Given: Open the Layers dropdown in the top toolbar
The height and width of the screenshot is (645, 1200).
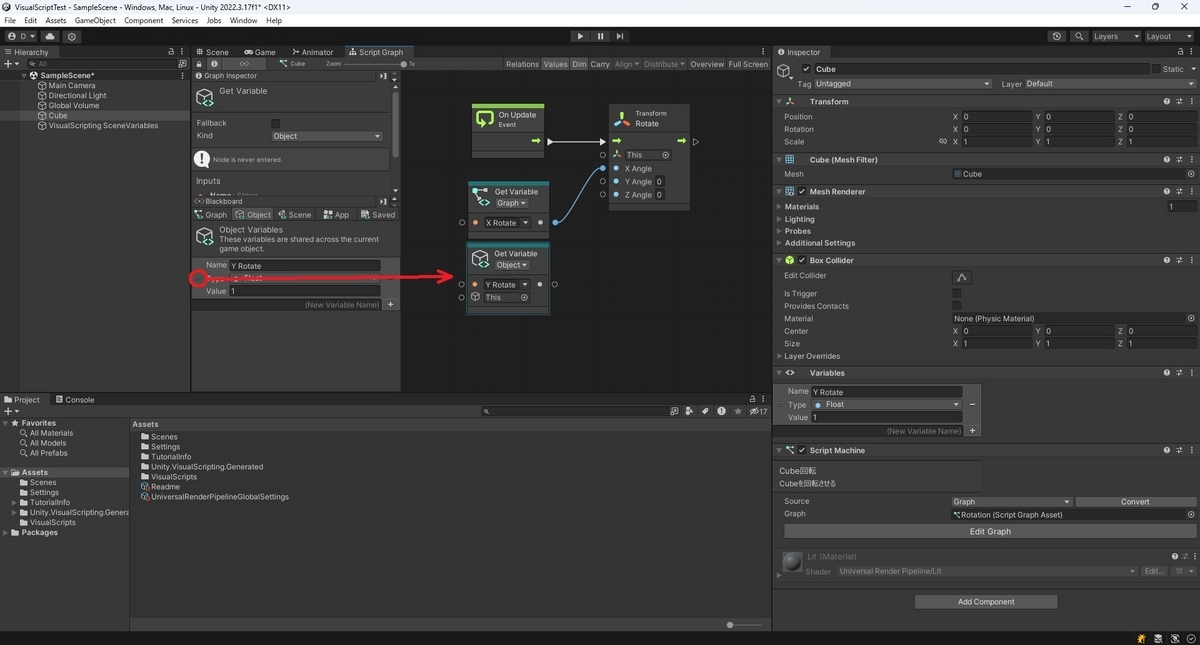Looking at the screenshot, I should pos(1116,36).
